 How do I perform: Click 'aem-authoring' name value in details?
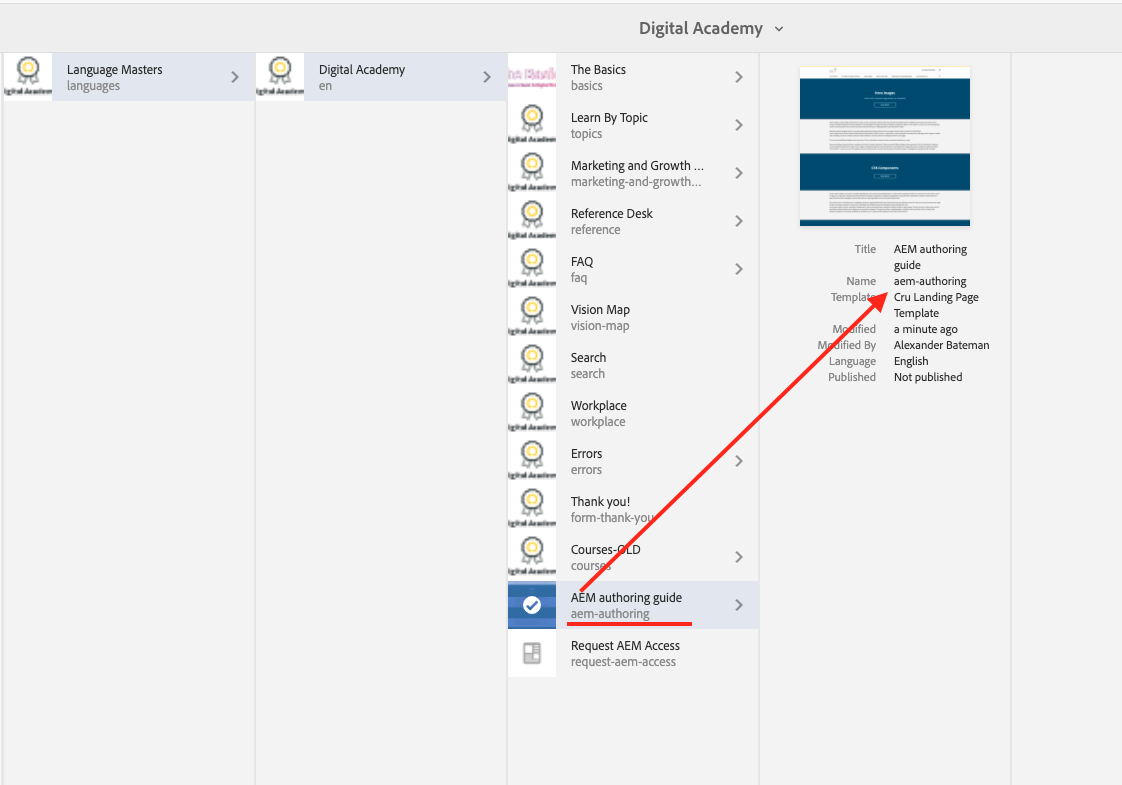(930, 281)
